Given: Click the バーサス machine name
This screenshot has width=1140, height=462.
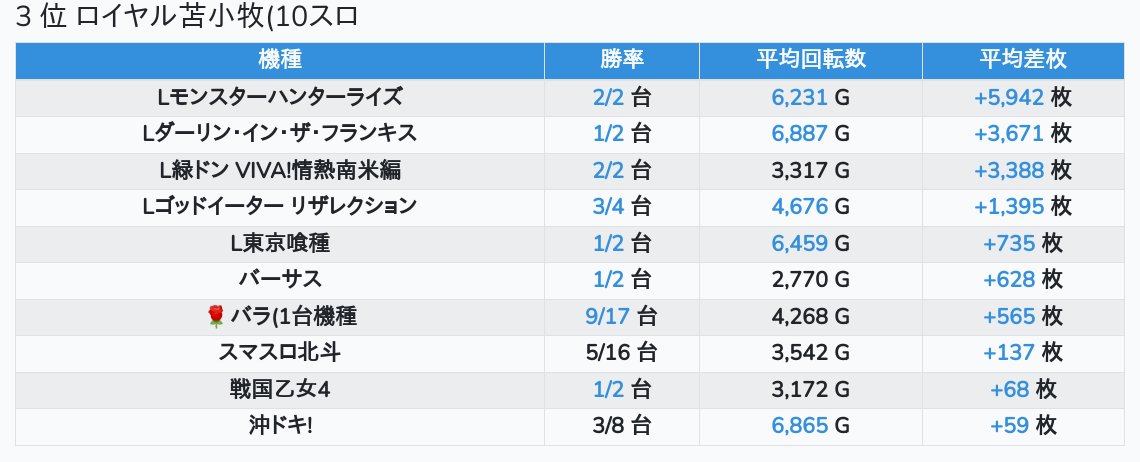Looking at the screenshot, I should tap(280, 280).
